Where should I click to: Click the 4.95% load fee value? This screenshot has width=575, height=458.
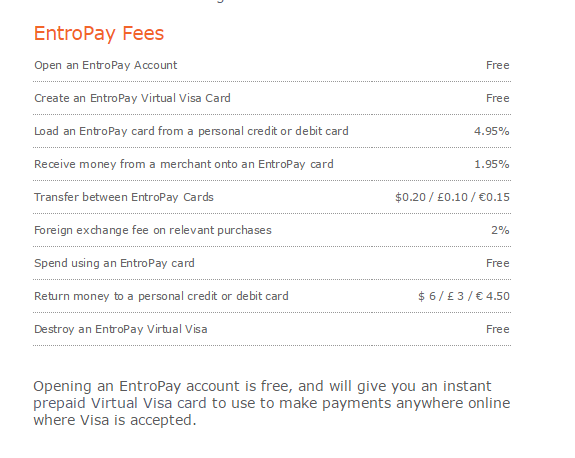pyautogui.click(x=491, y=131)
